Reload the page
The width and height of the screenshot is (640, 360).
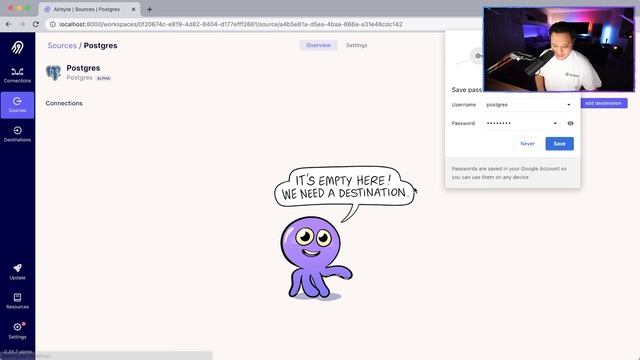[x=36, y=24]
